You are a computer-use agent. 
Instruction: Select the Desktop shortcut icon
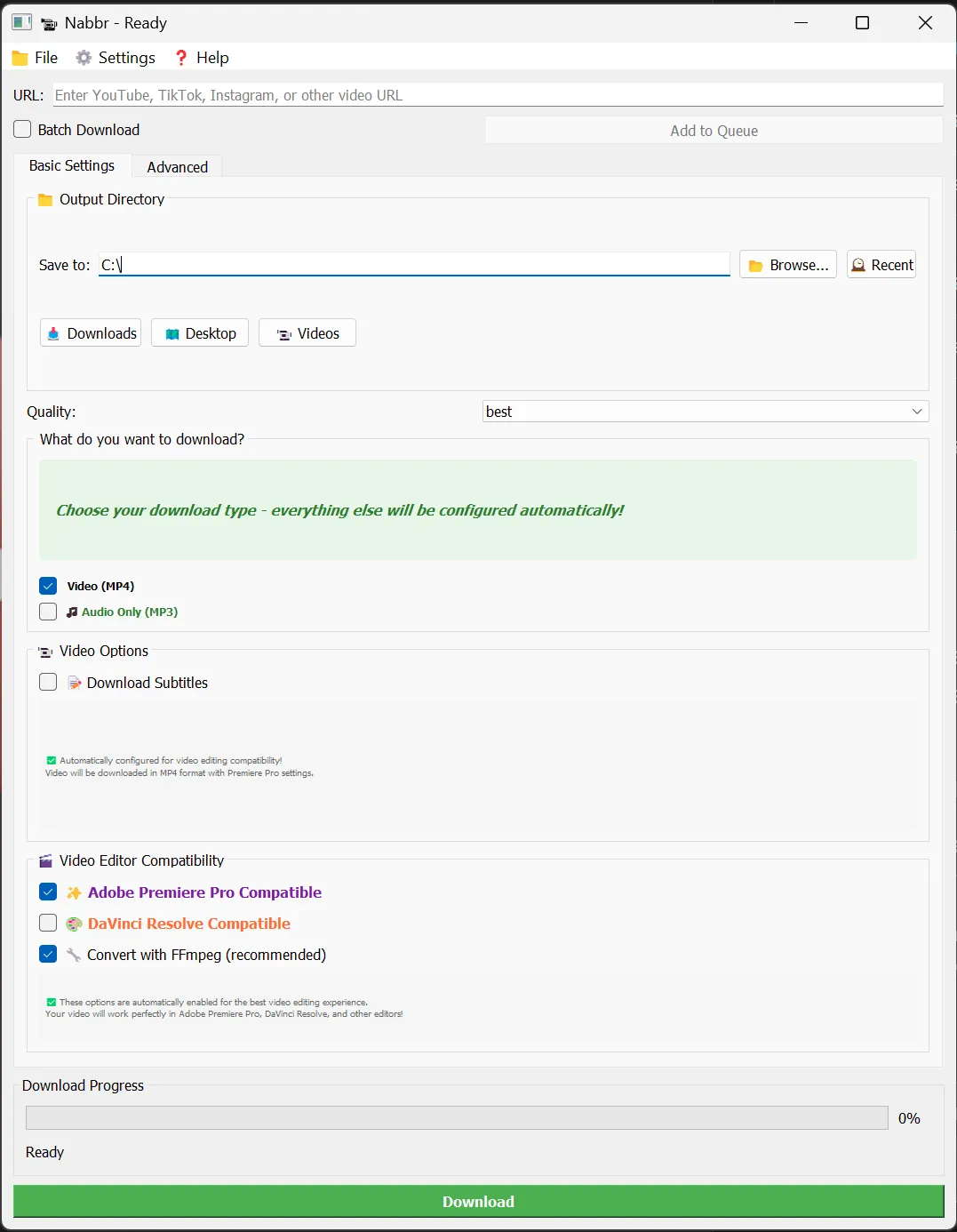[172, 332]
